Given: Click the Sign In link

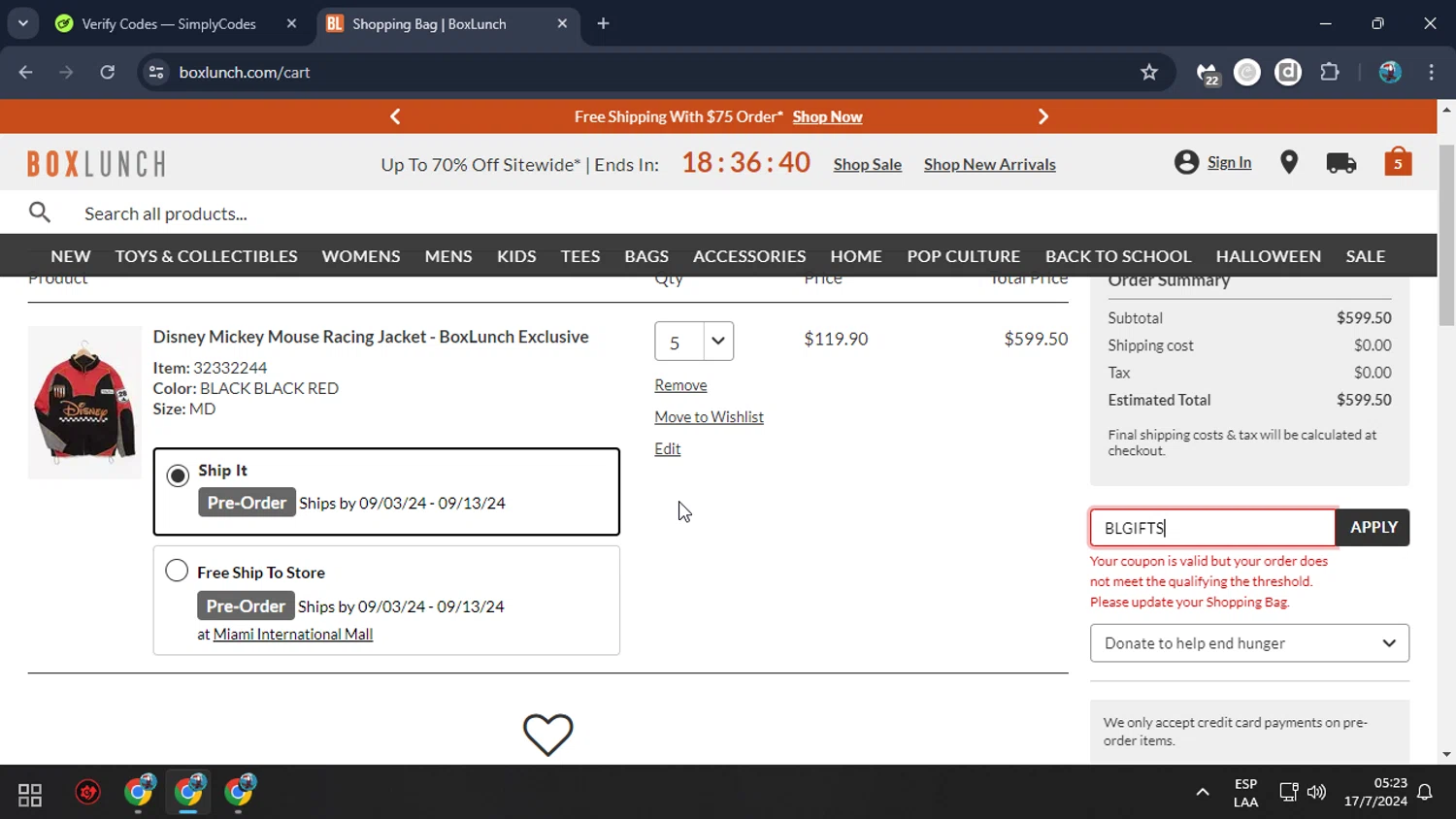Looking at the screenshot, I should point(1229,162).
